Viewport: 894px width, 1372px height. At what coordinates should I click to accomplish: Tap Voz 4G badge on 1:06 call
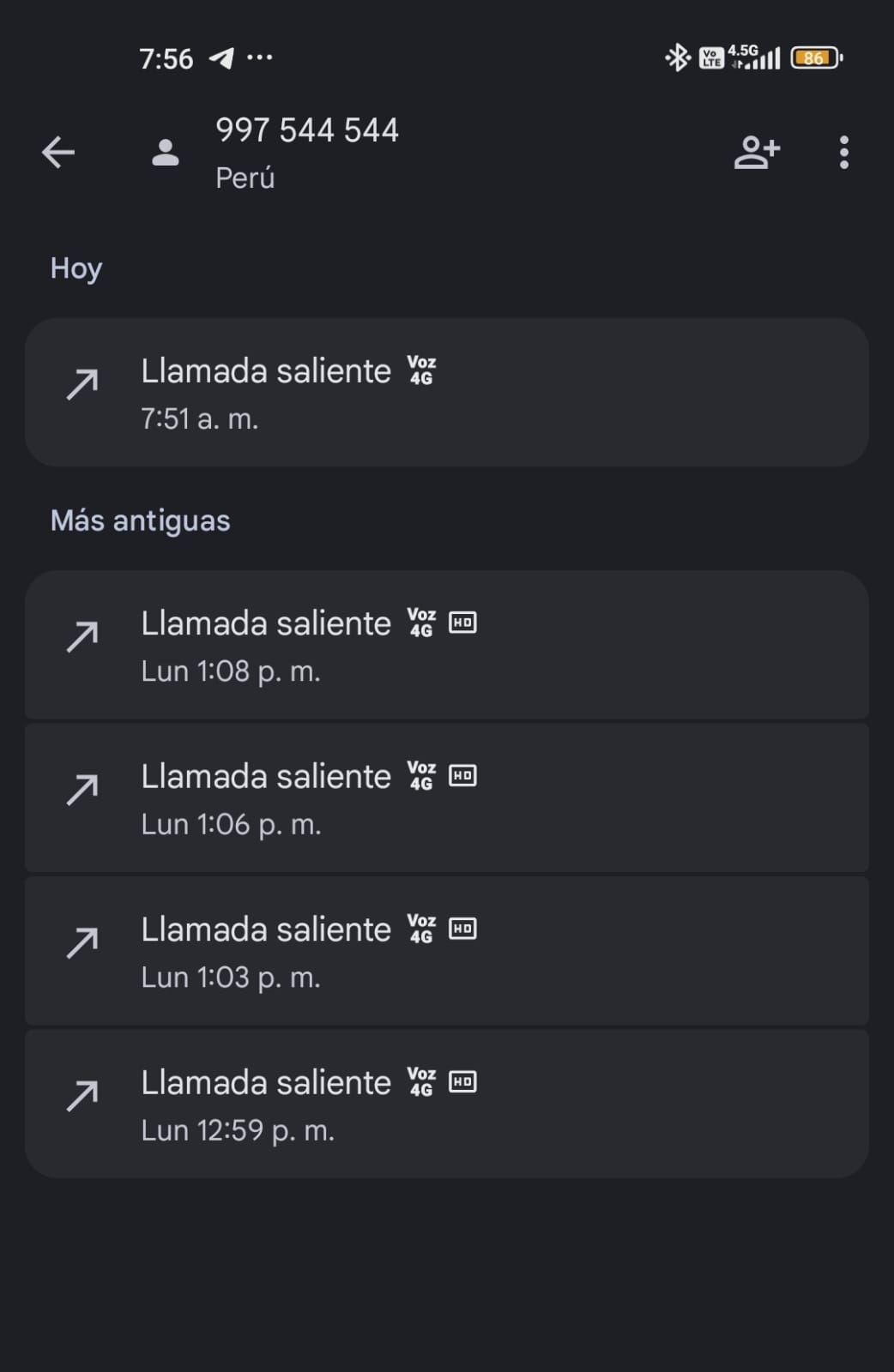tap(421, 776)
